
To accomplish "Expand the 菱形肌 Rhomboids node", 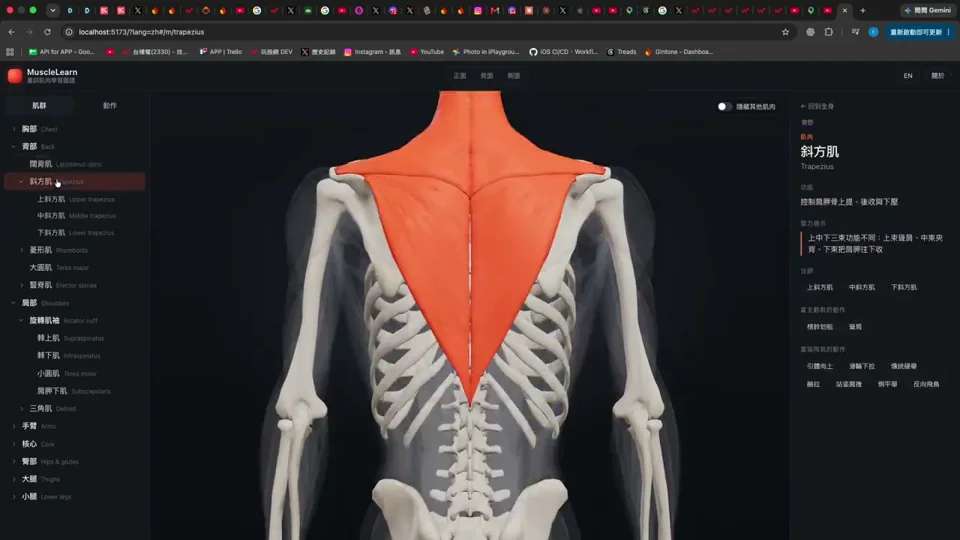I will (22, 250).
